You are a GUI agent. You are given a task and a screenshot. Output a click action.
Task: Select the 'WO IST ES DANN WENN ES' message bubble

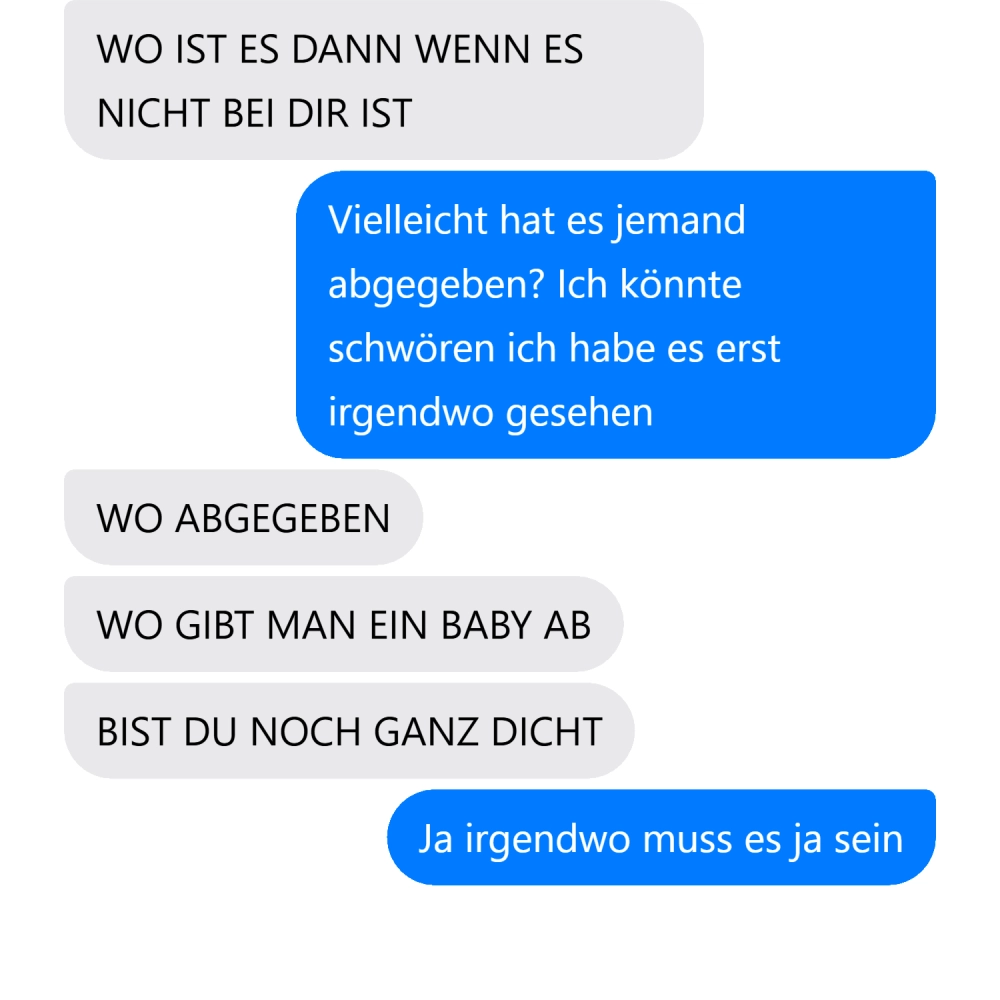[x=384, y=80]
